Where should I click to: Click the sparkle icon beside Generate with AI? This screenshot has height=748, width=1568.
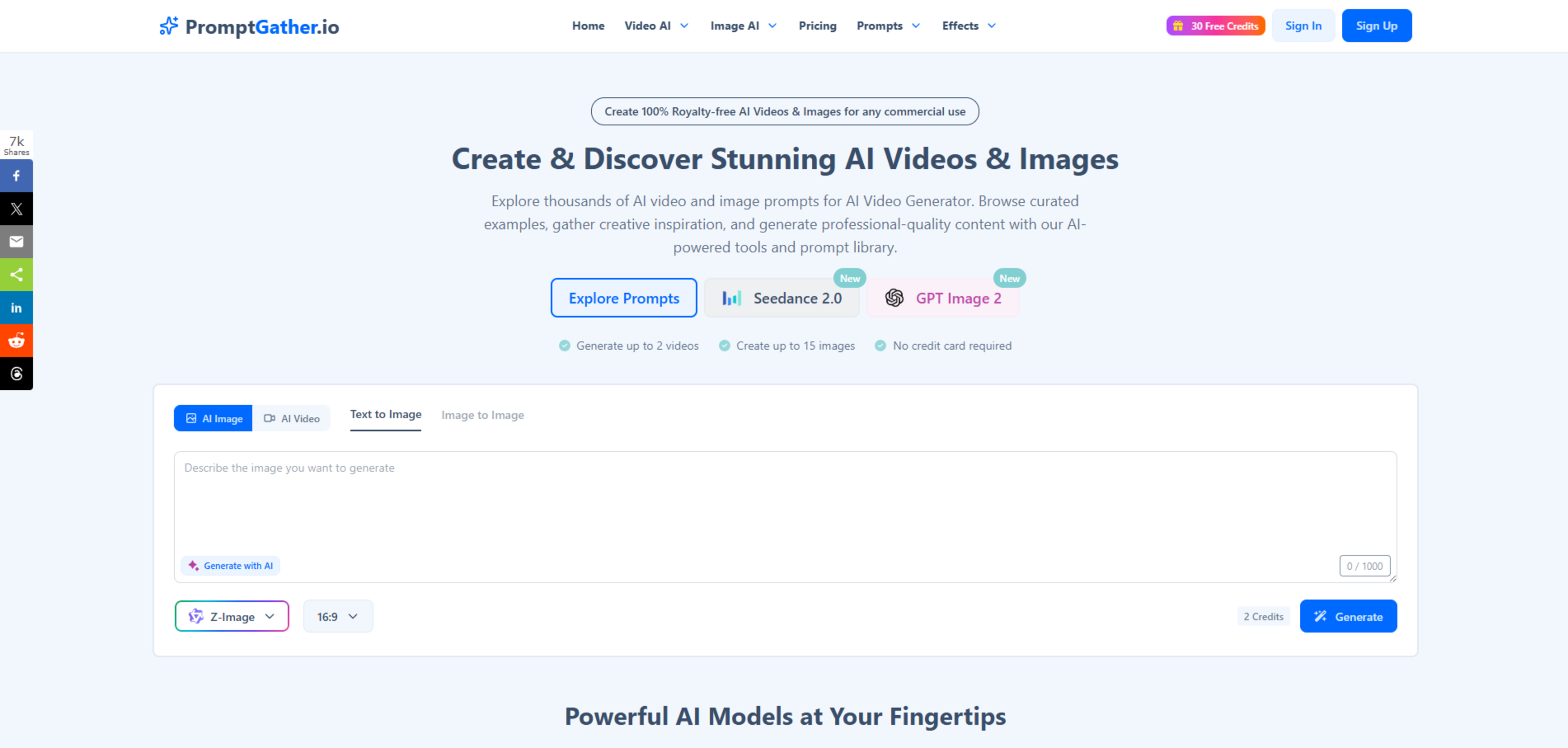[193, 565]
